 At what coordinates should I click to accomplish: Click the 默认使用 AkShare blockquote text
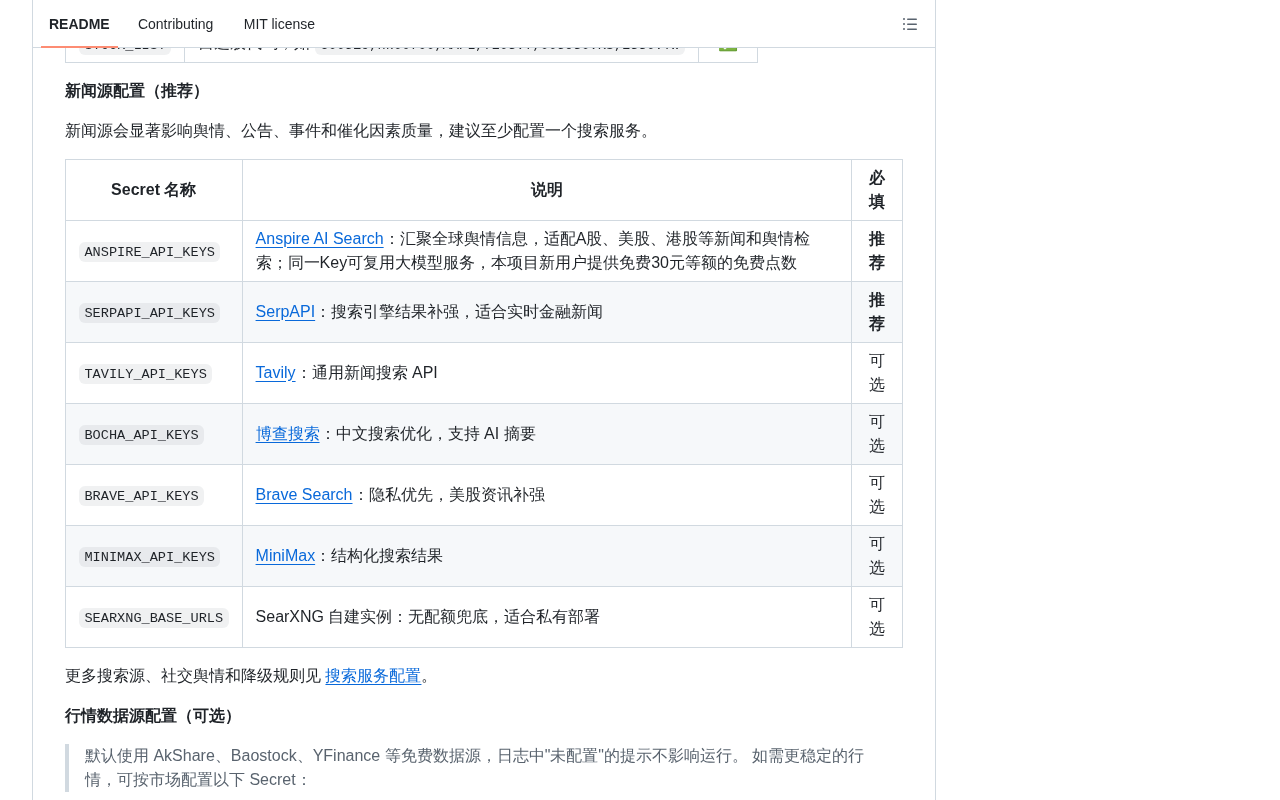click(474, 768)
